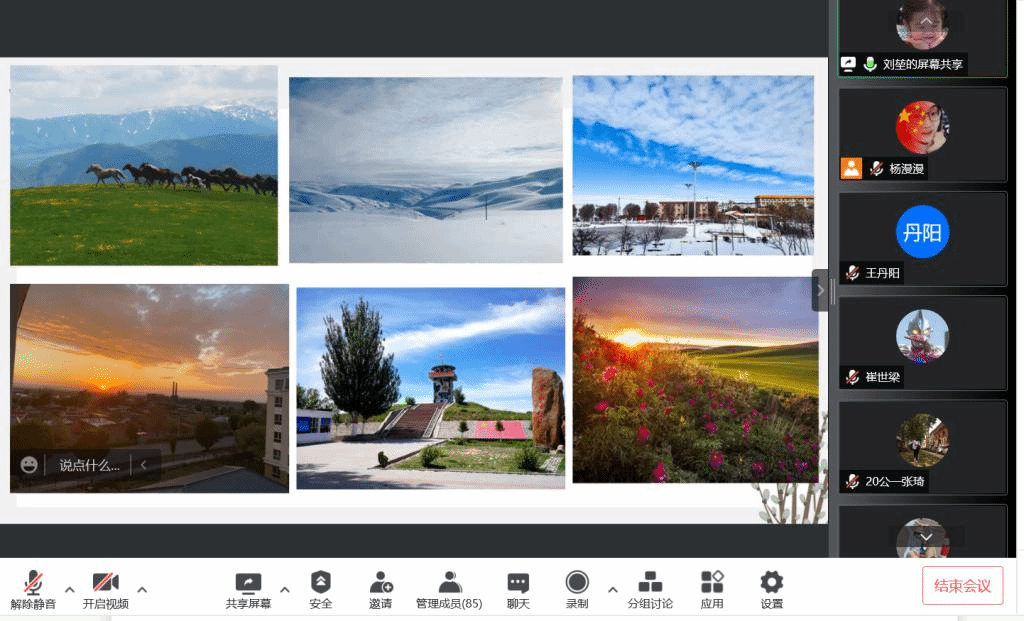This screenshot has height=621, width=1024.
Task: Collapse participant video panel with side arrow
Action: tap(820, 290)
